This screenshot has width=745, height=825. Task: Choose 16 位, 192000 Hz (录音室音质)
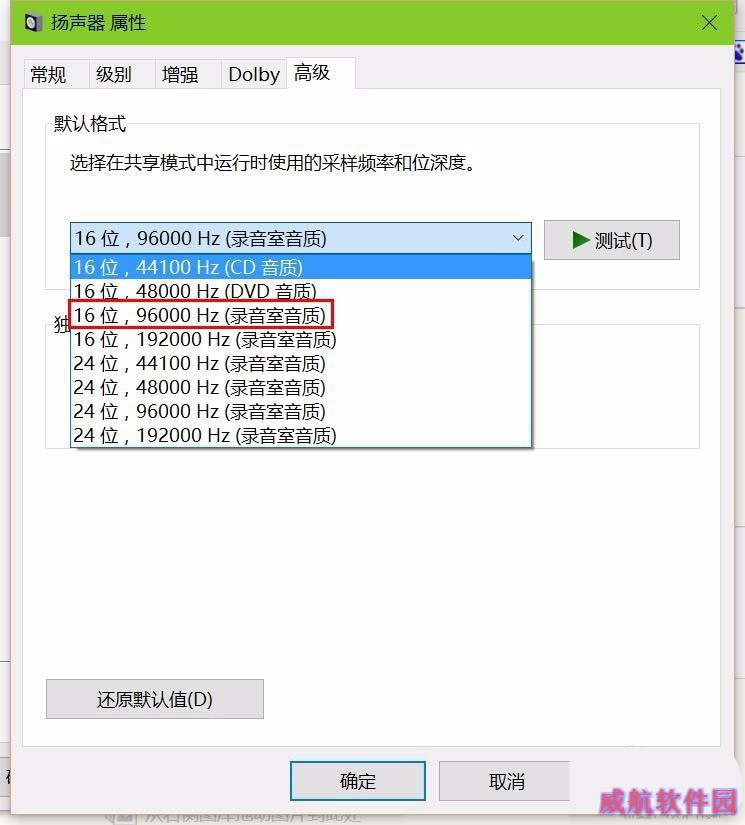coord(301,339)
